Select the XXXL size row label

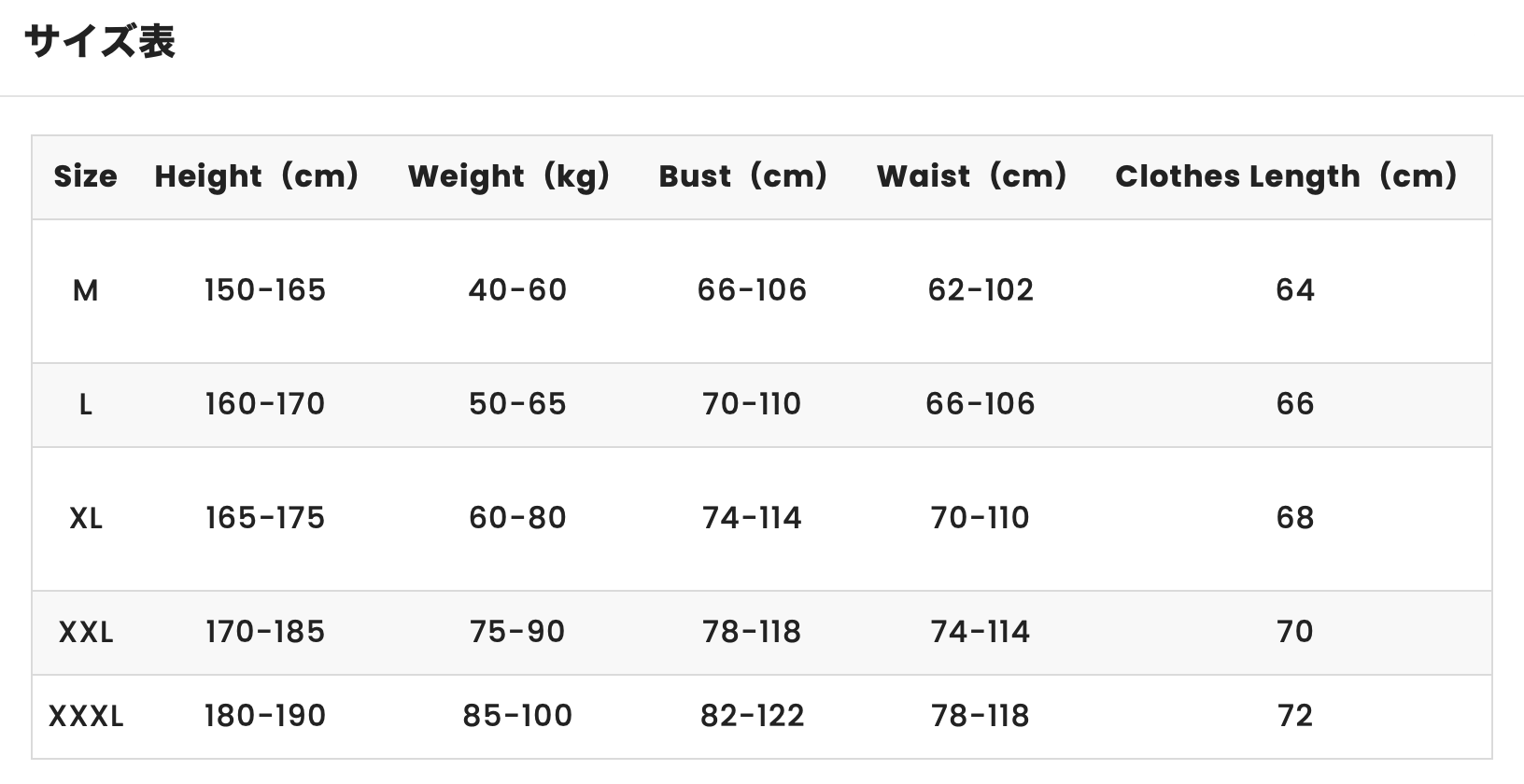point(85,717)
